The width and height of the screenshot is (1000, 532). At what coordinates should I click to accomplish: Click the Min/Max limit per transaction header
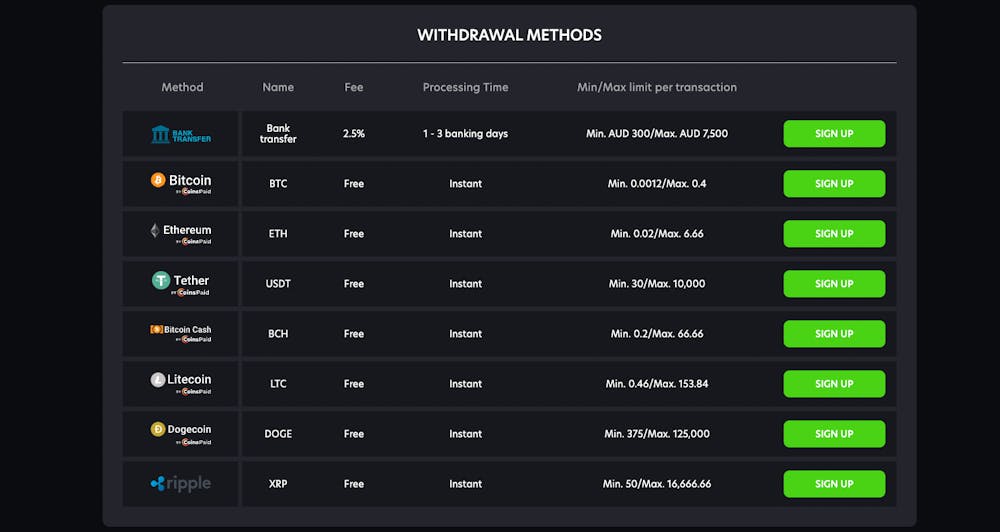657,87
